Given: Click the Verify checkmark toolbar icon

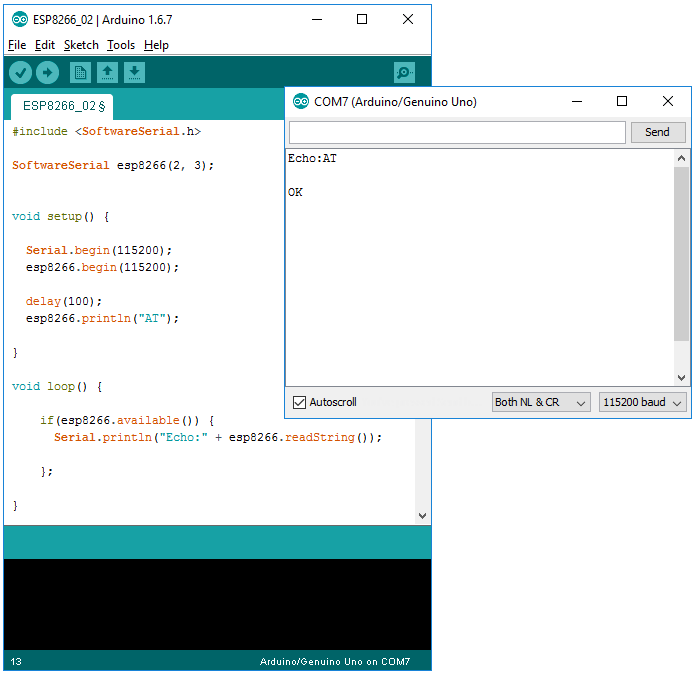Looking at the screenshot, I should [x=20, y=73].
